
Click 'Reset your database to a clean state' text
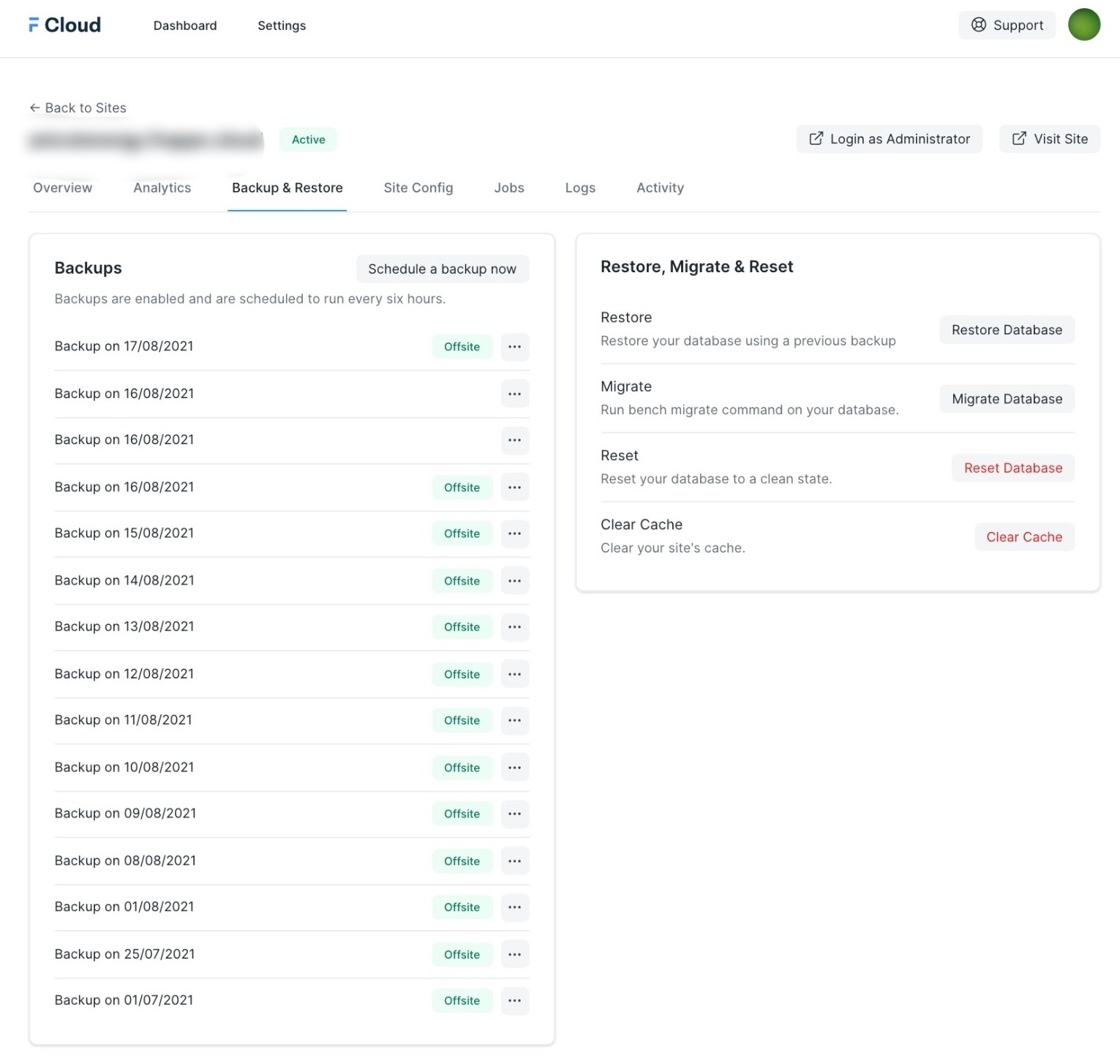(716, 479)
